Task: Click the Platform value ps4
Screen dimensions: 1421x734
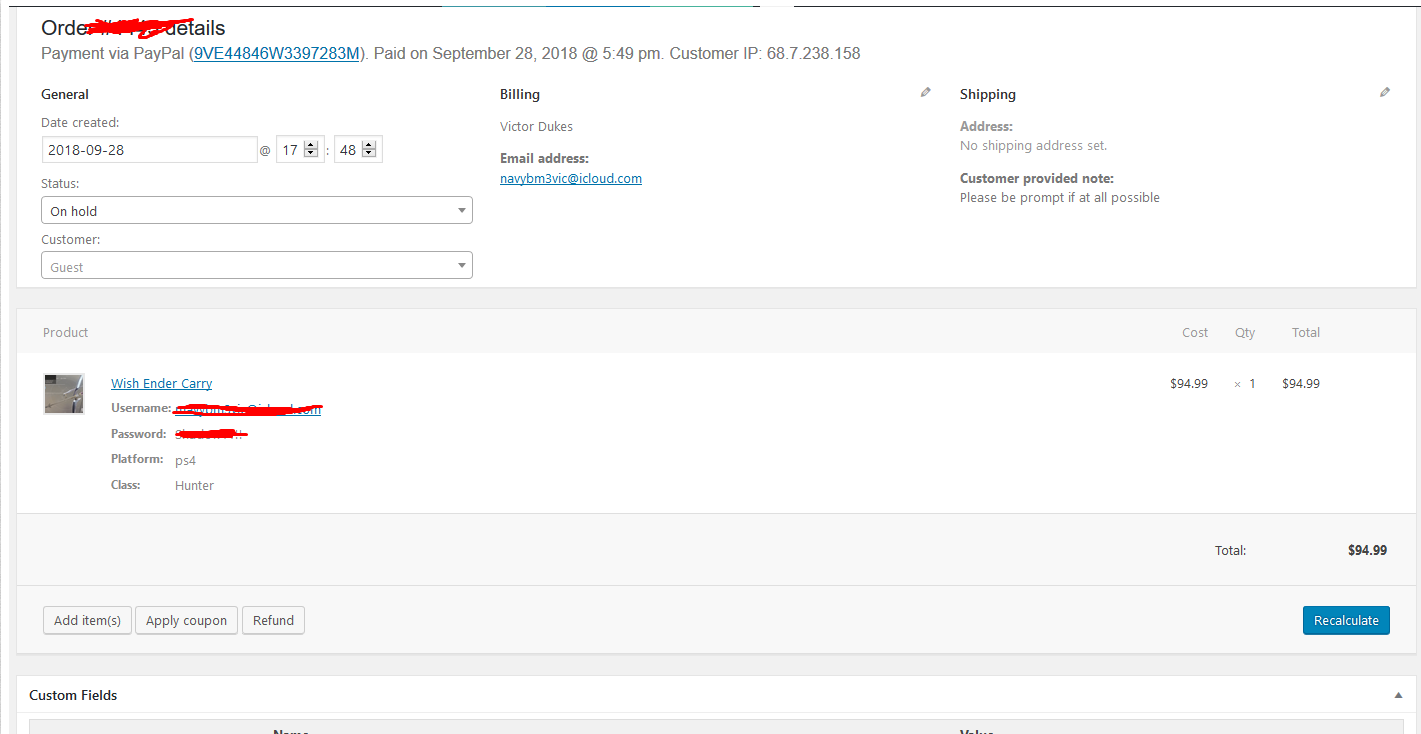Action: [x=185, y=460]
